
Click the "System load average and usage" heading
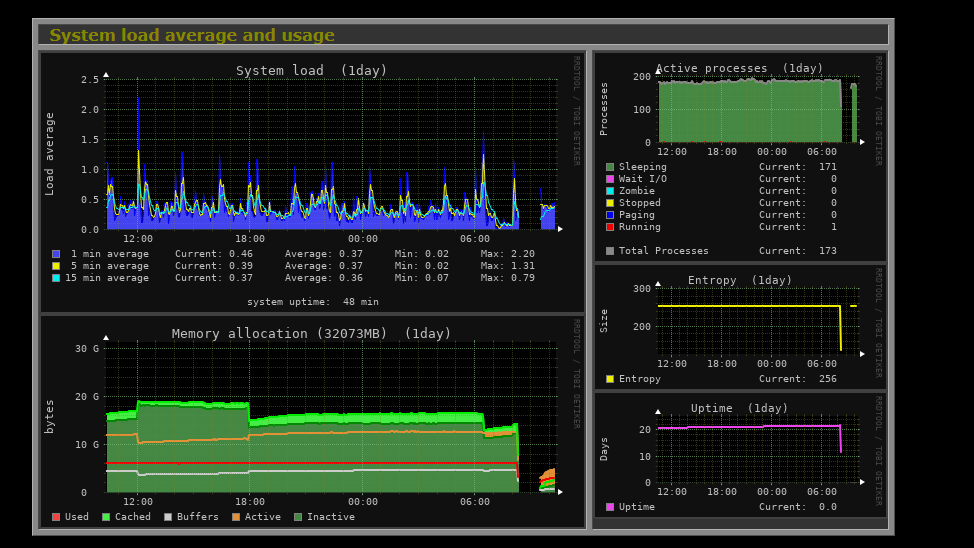192,36
